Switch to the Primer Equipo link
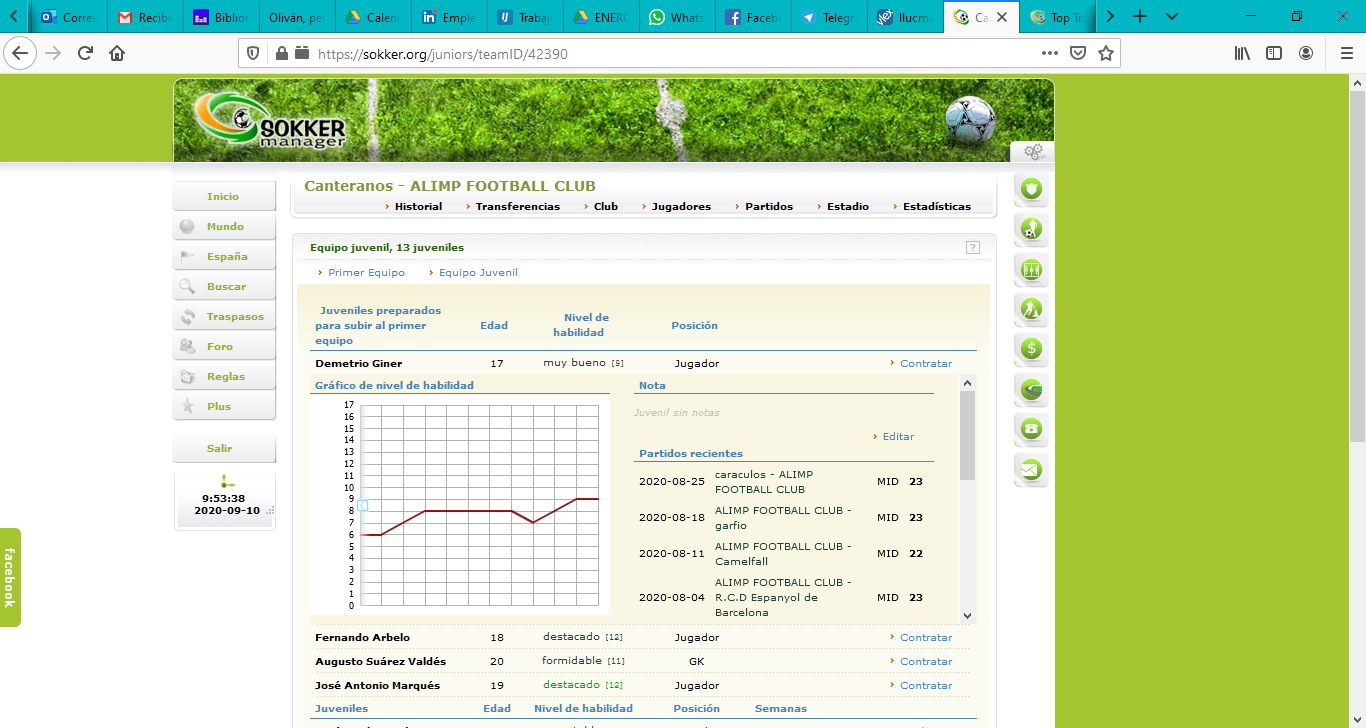This screenshot has width=1366, height=728. (x=366, y=272)
